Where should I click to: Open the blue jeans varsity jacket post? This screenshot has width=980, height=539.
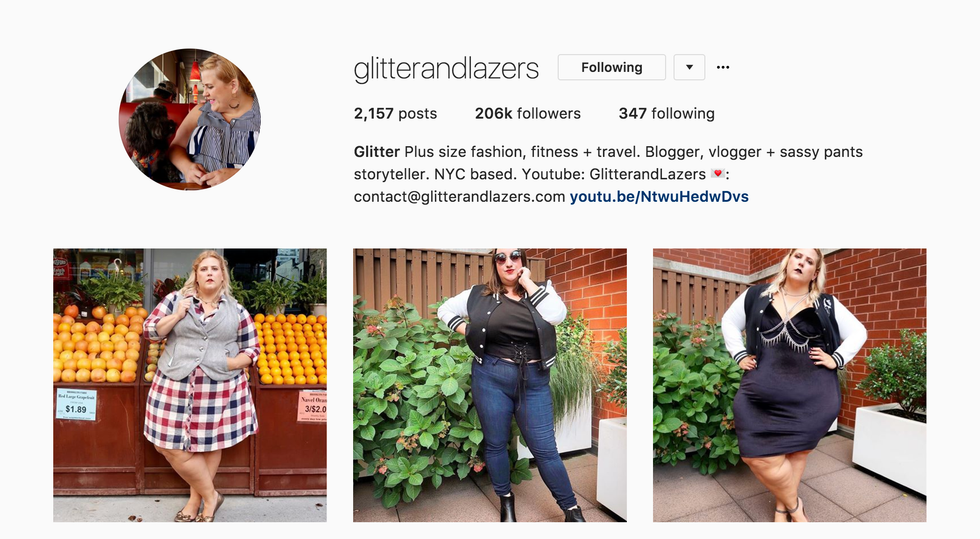(490, 385)
